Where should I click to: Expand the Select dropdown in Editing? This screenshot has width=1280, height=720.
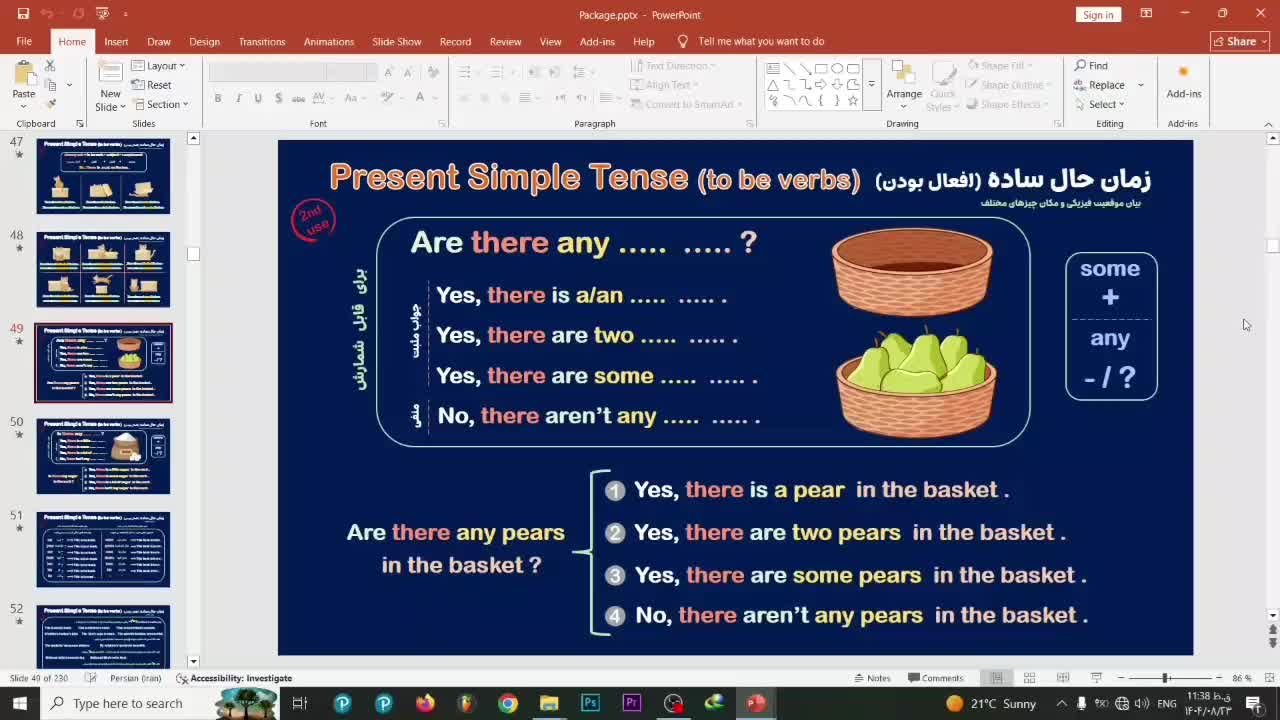[1106, 104]
